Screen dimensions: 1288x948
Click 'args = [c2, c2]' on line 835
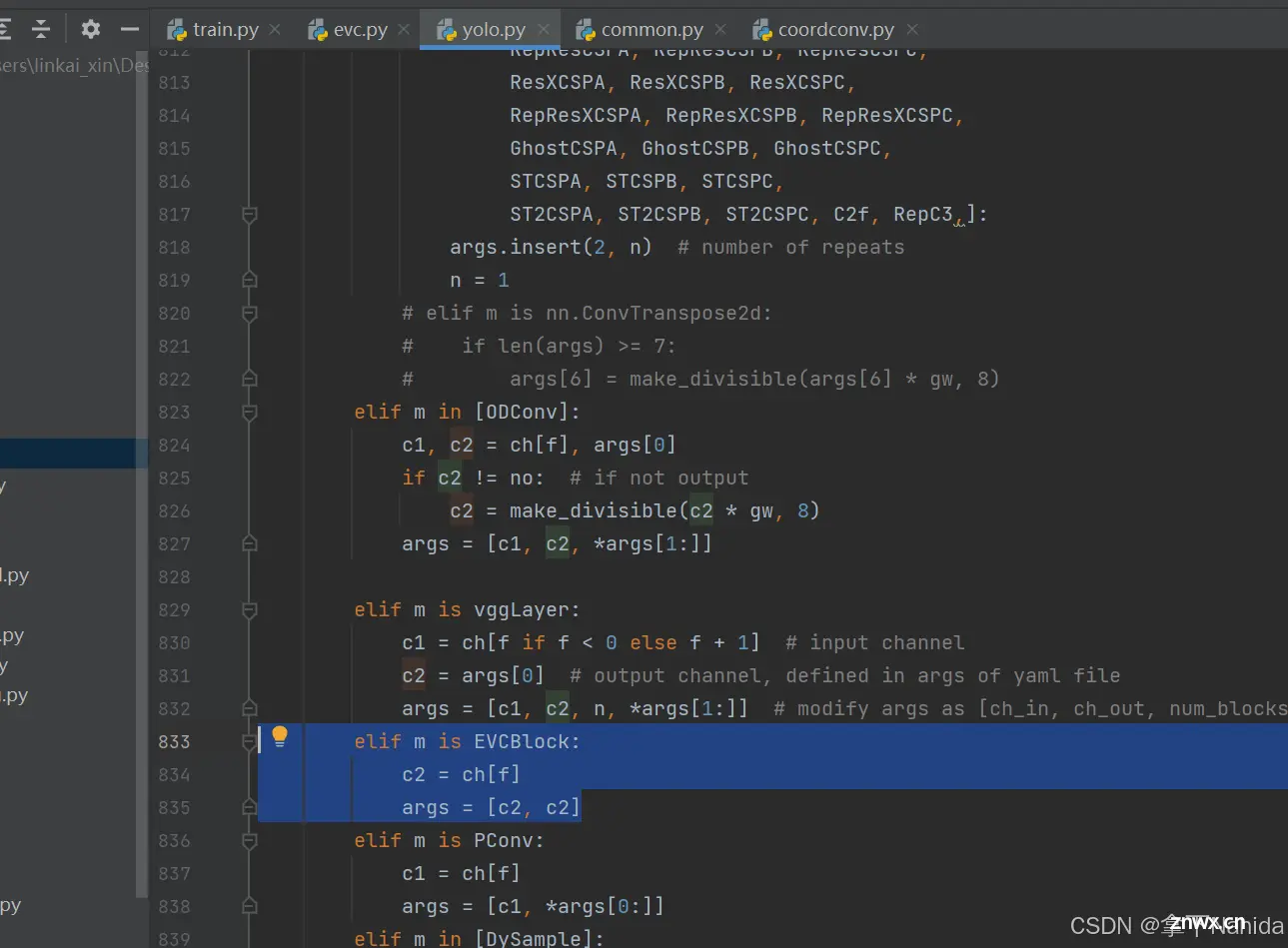tap(491, 808)
